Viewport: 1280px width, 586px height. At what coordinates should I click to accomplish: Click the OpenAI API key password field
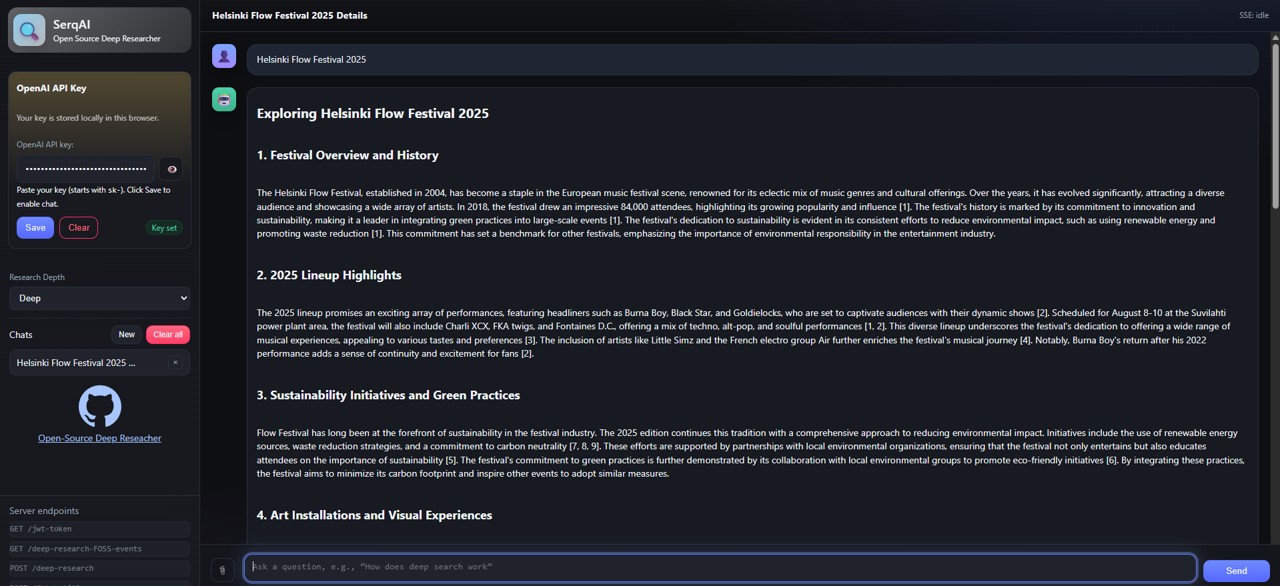click(x=85, y=169)
